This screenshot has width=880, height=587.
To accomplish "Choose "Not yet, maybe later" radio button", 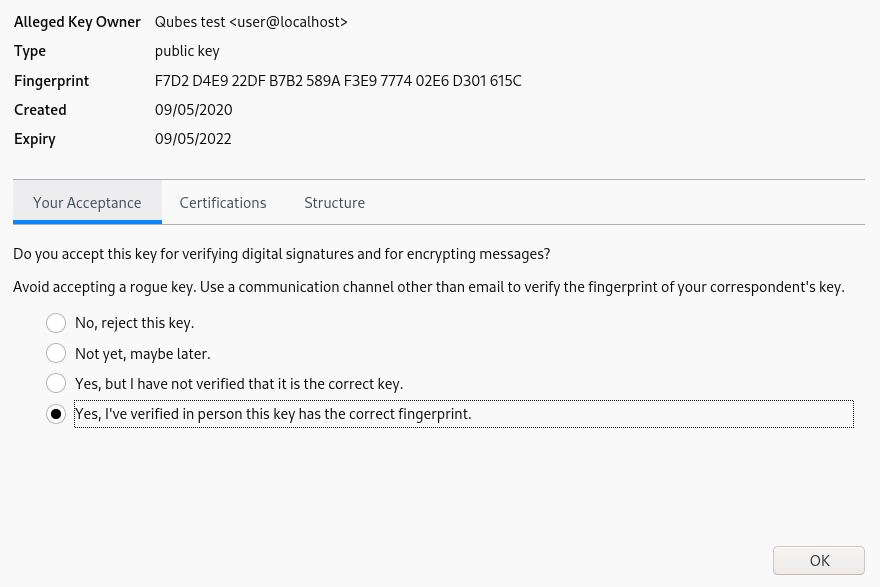I will (x=56, y=353).
